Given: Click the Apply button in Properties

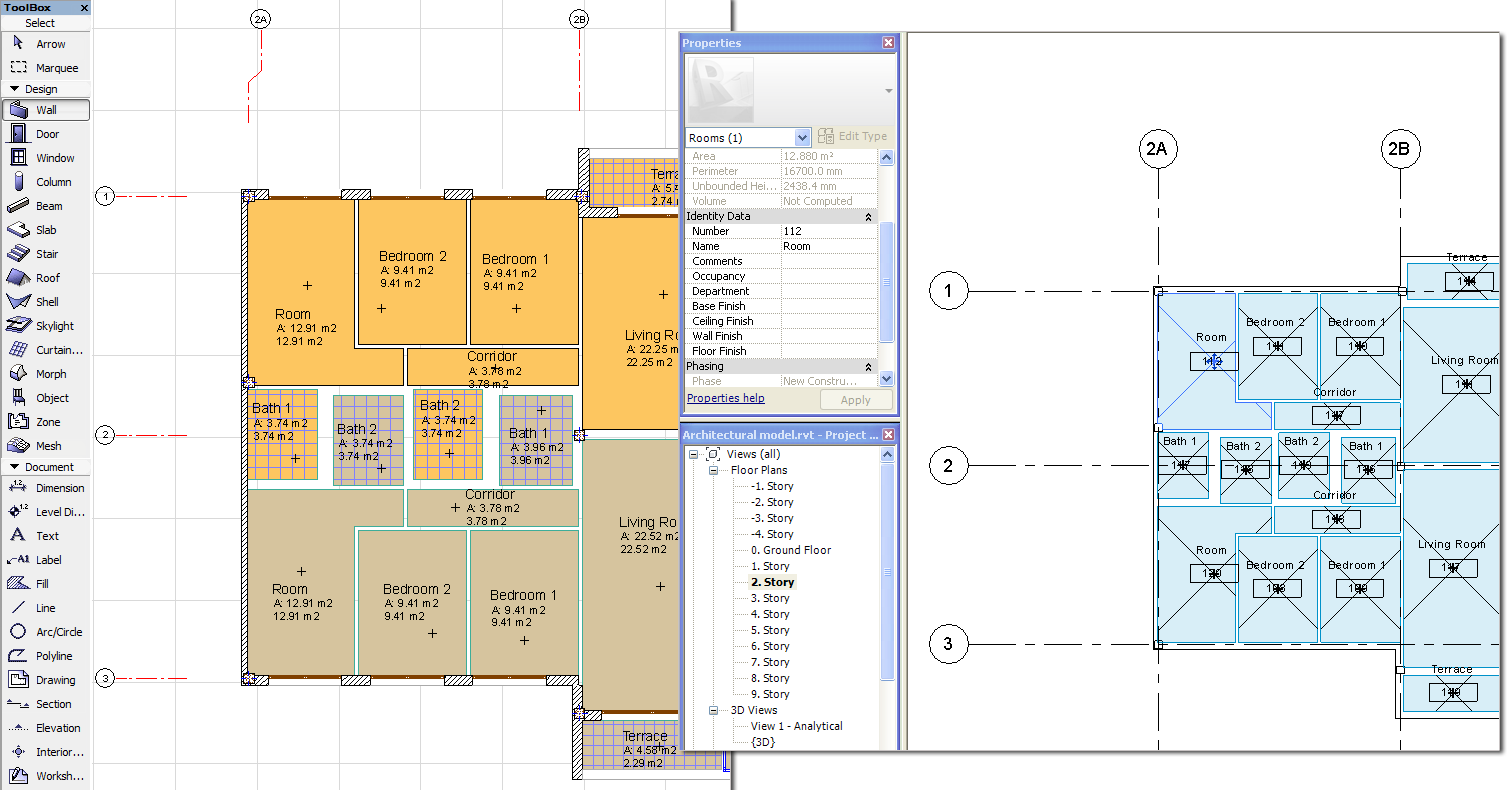Looking at the screenshot, I should coord(857,400).
